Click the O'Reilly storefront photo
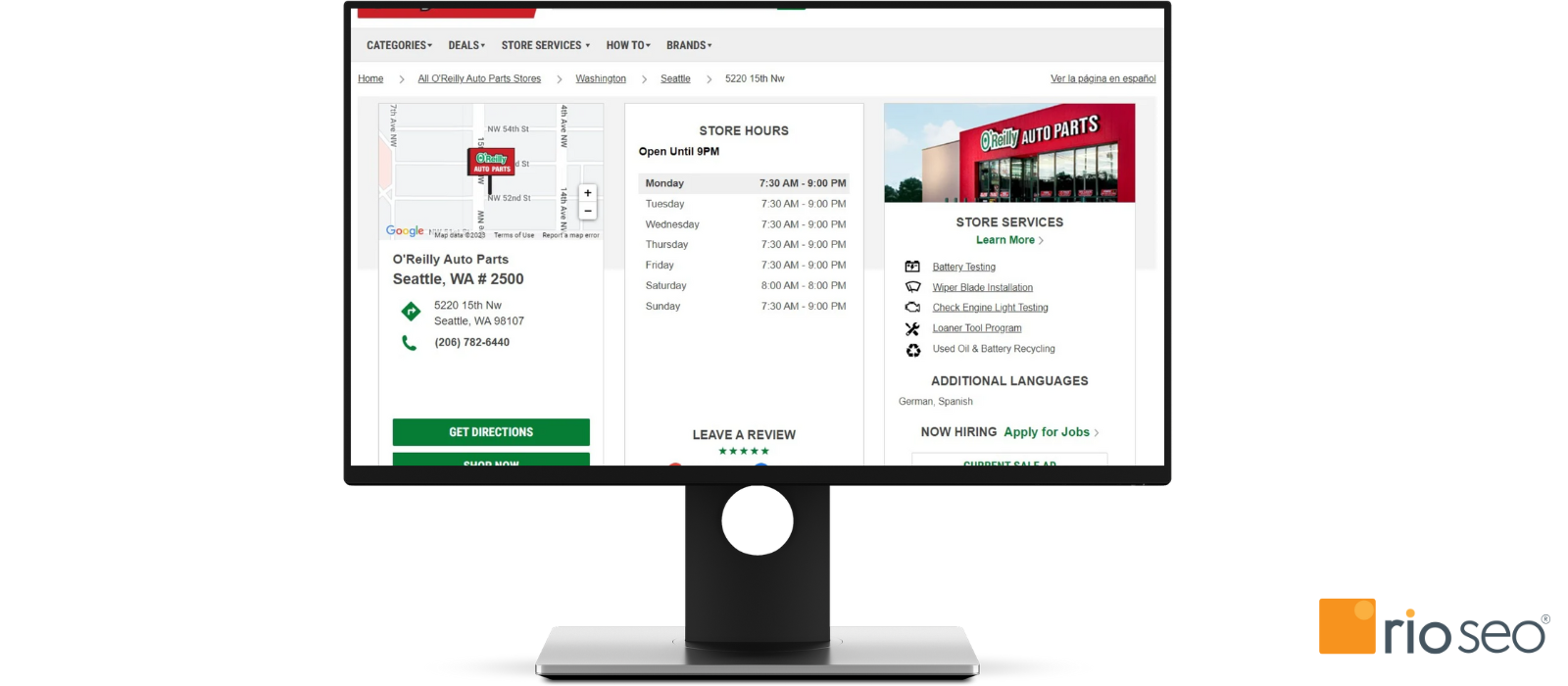Viewport: 1568px width, 686px height. [x=1009, y=153]
